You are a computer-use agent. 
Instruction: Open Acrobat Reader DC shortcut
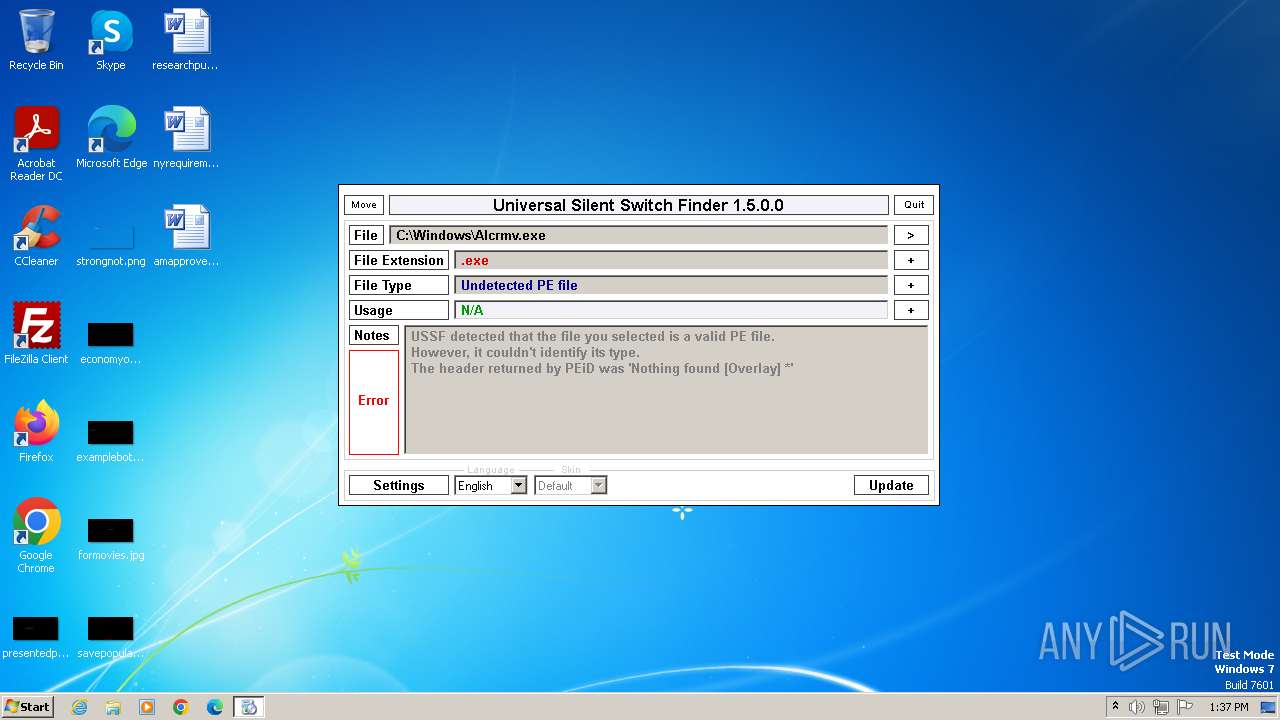[x=36, y=143]
